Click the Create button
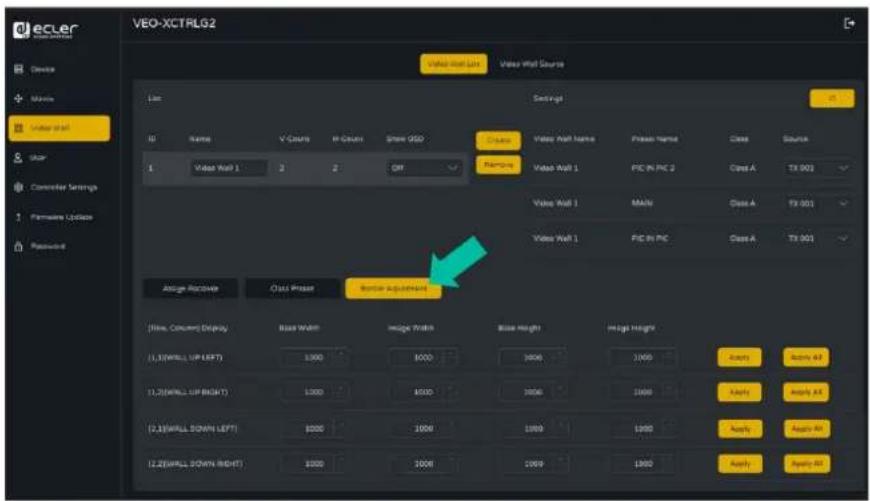Screen dimensions: 870x501 498,140
